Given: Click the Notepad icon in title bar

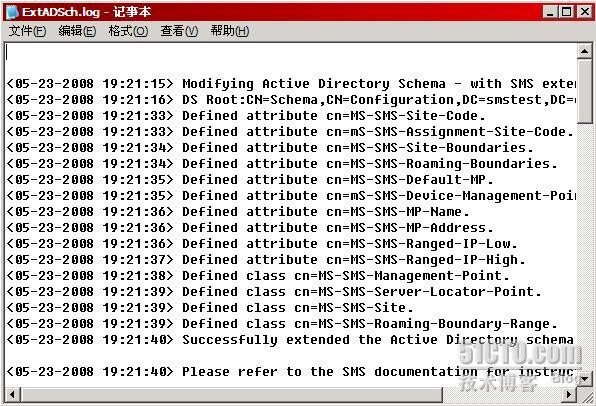Looking at the screenshot, I should click(x=12, y=12).
